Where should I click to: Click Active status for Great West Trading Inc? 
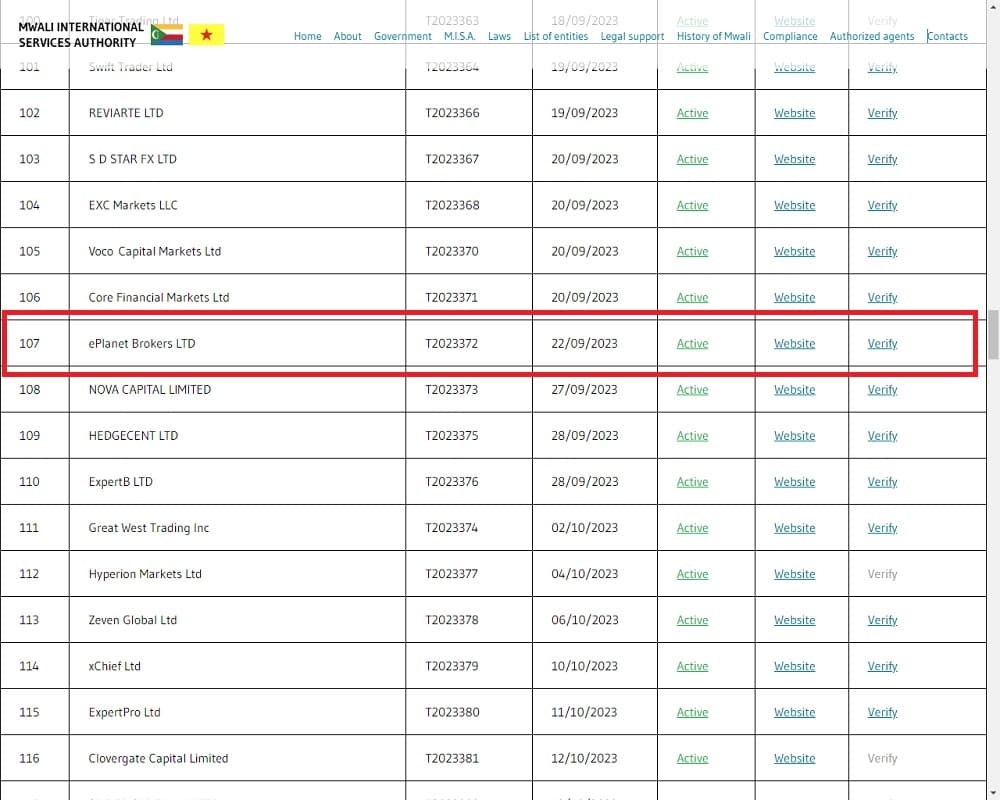(x=692, y=528)
